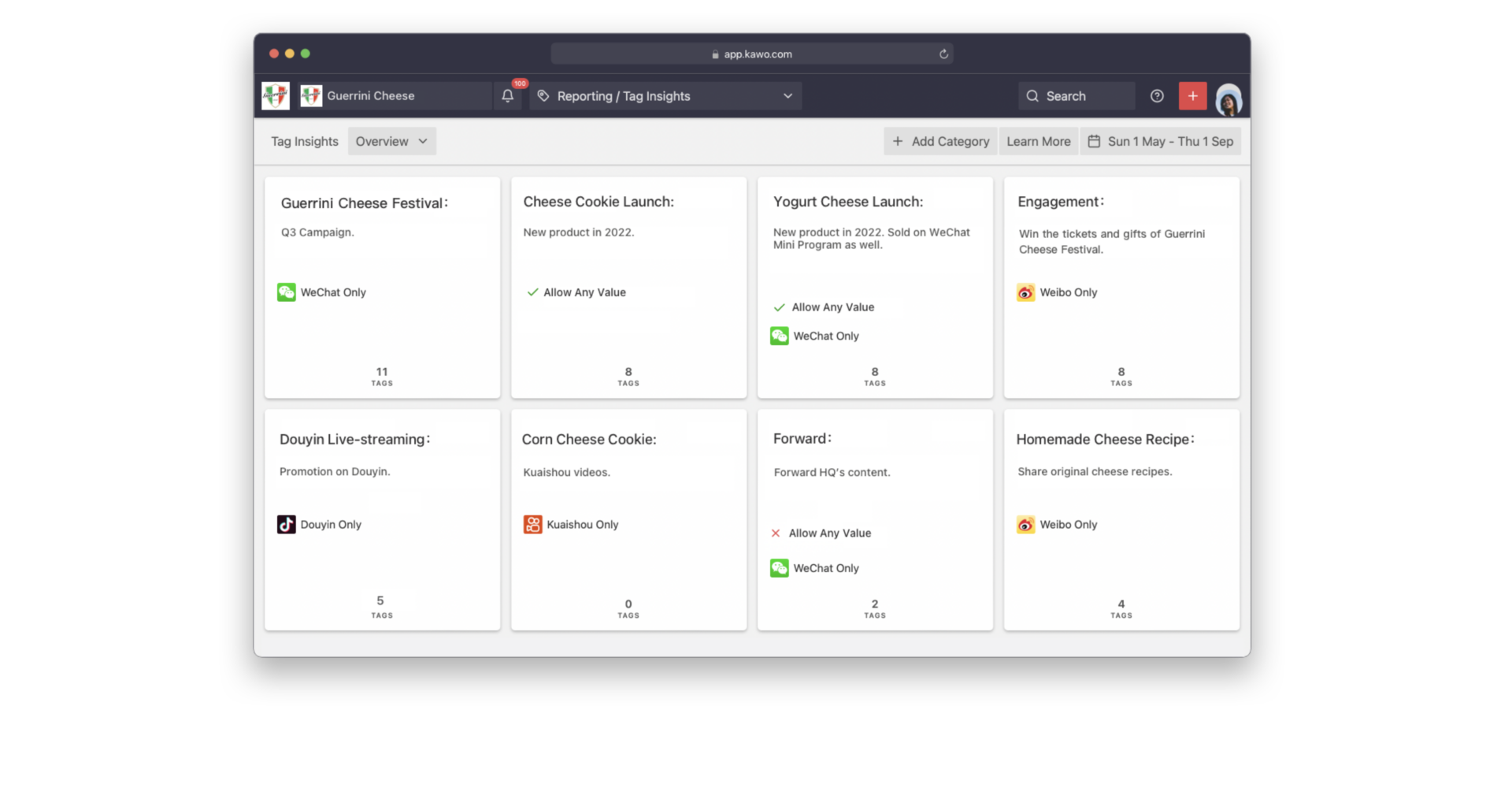Viewport: 1512px width, 788px height.
Task: Click the WeChat icon on Guerrini Cheese Festival card
Action: click(x=287, y=292)
